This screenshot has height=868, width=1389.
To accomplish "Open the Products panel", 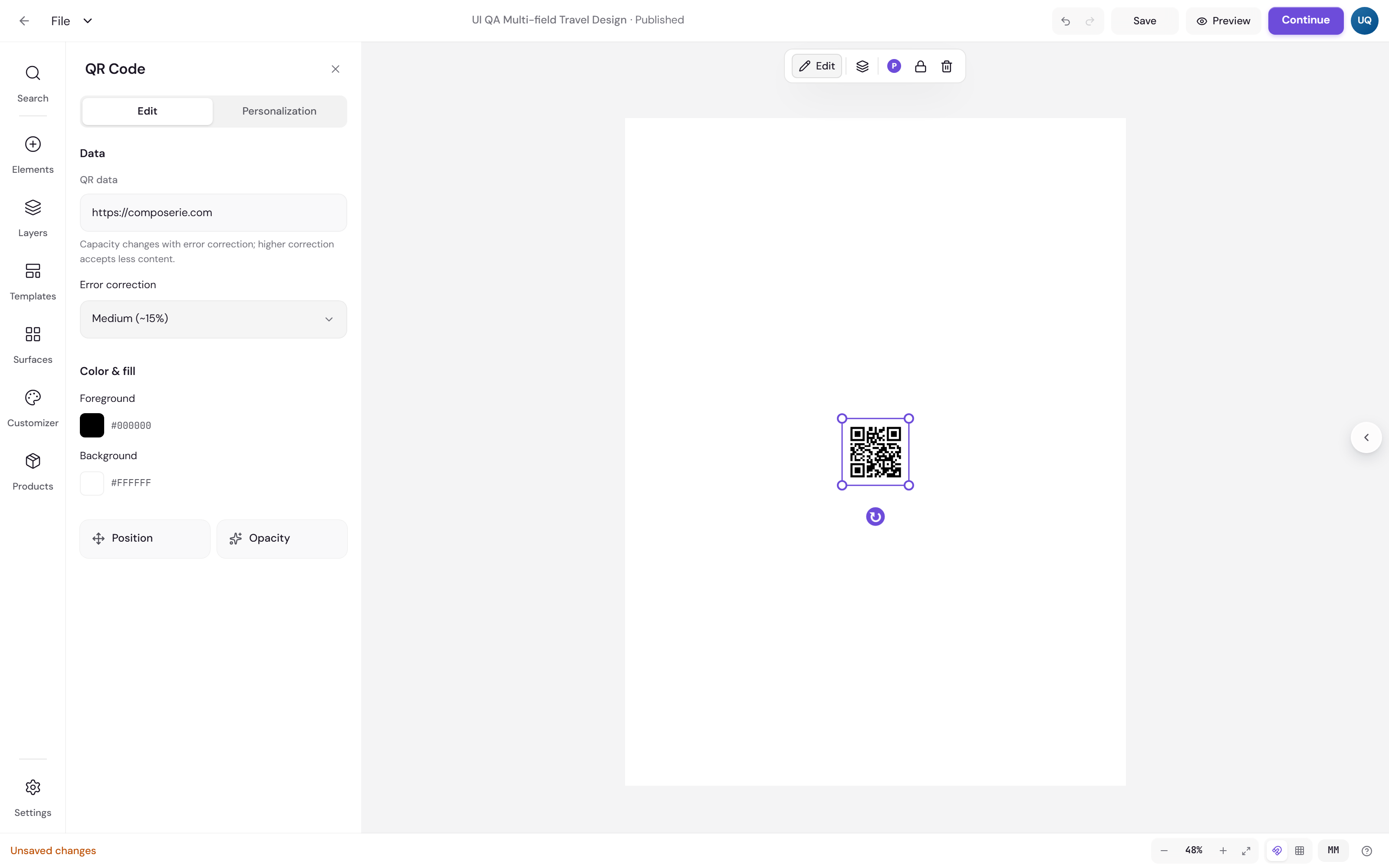I will 33,472.
